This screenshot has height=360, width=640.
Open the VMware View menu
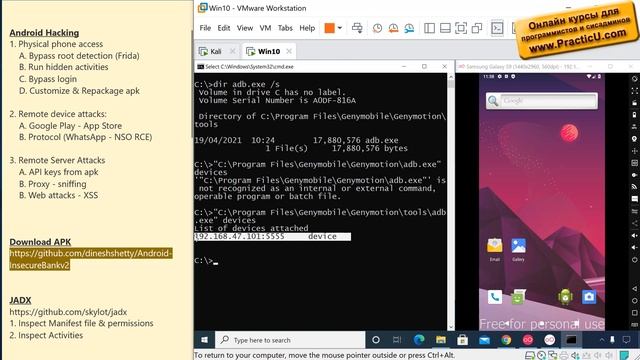pos(244,28)
